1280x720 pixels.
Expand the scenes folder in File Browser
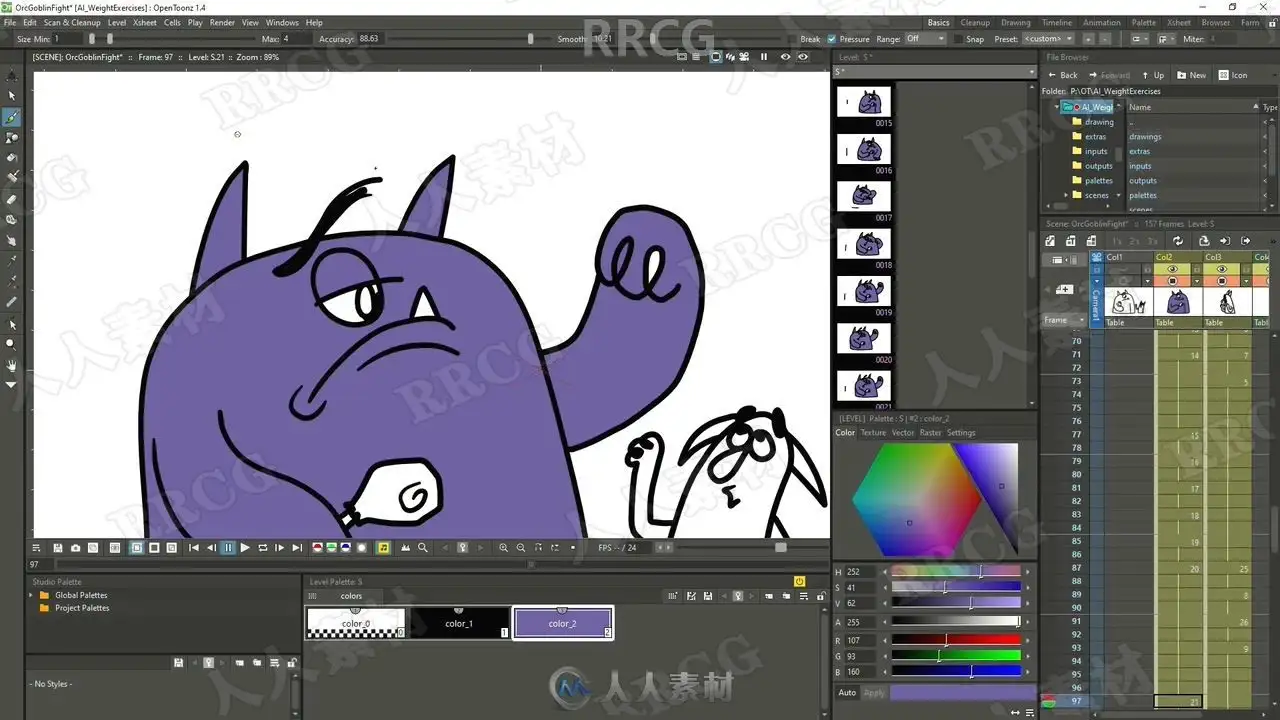1066,195
